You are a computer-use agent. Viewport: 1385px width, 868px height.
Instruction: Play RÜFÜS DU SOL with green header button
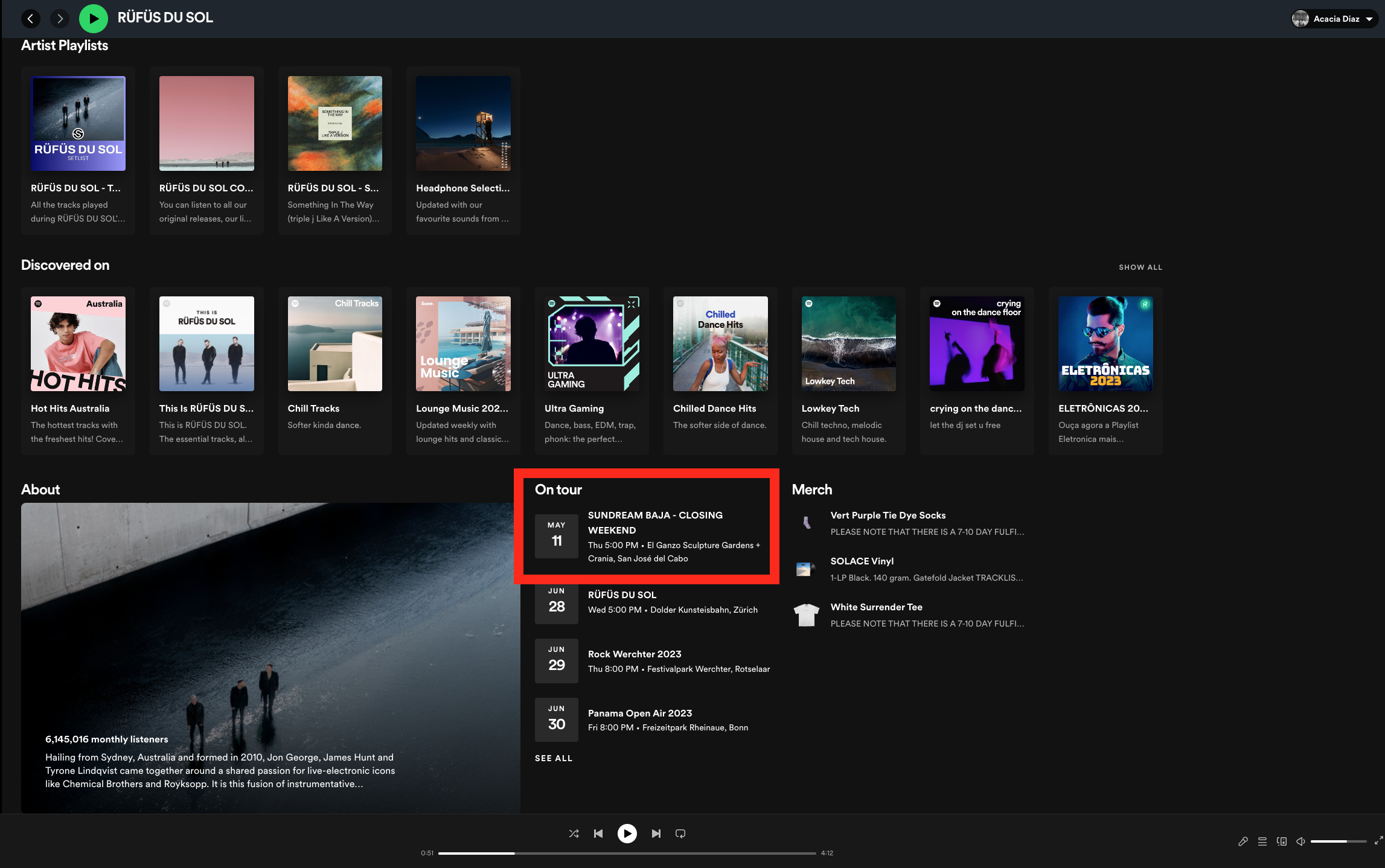(93, 19)
